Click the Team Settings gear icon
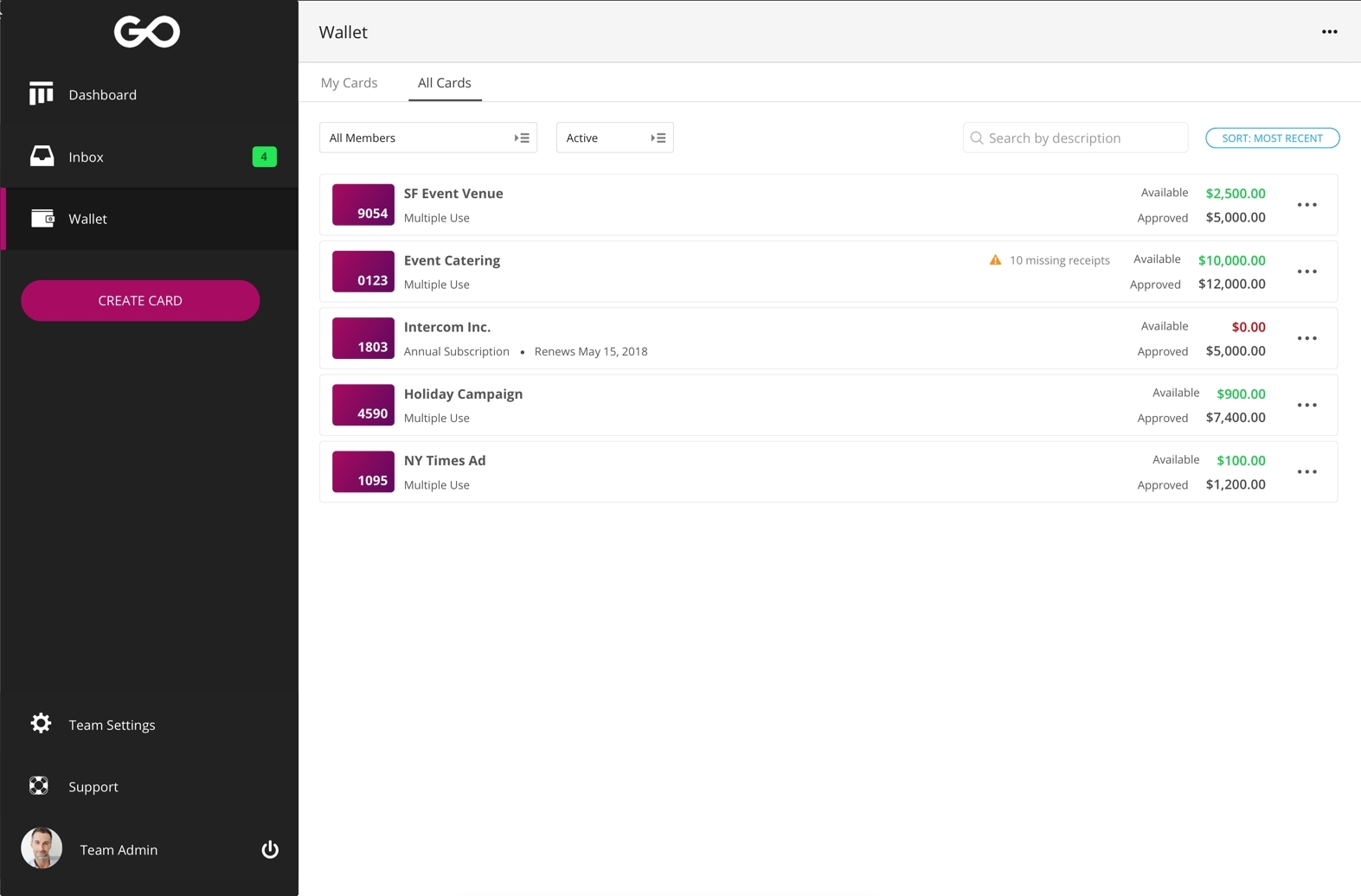 pyautogui.click(x=41, y=724)
